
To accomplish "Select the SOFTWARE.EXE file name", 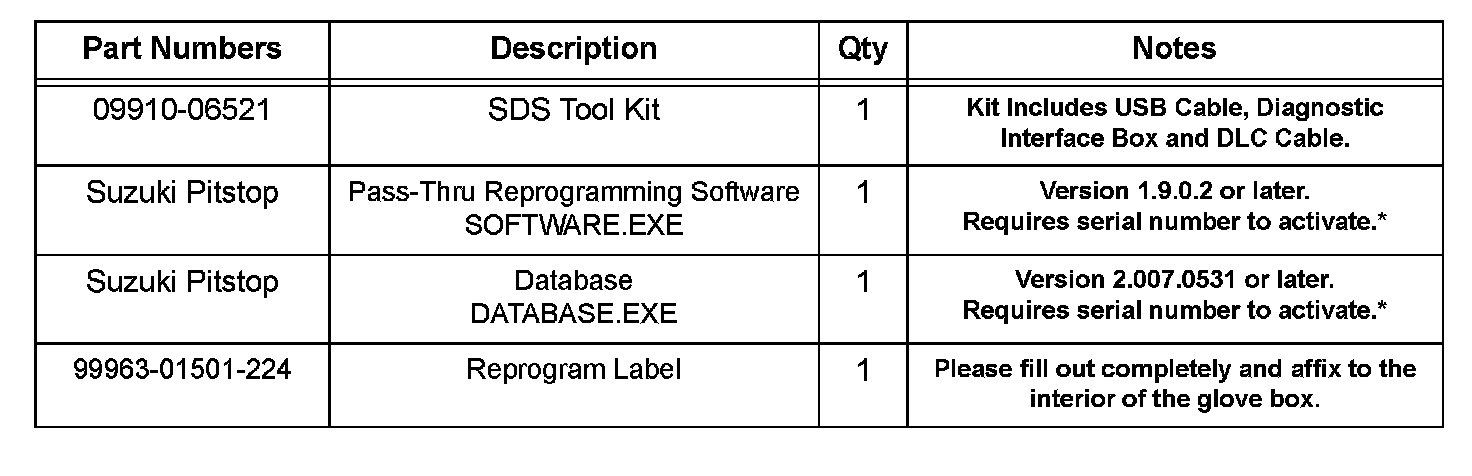I will click(574, 225).
